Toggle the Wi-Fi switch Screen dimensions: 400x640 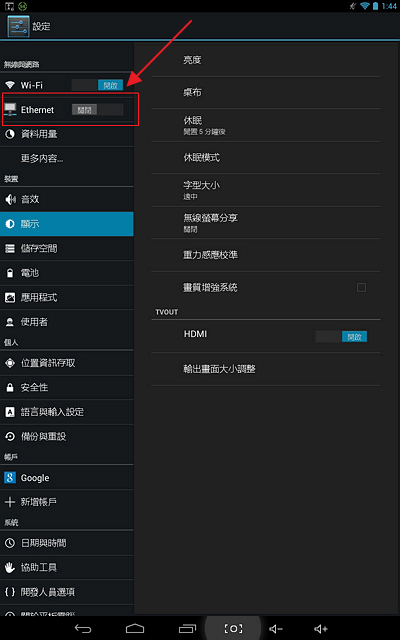coord(97,85)
